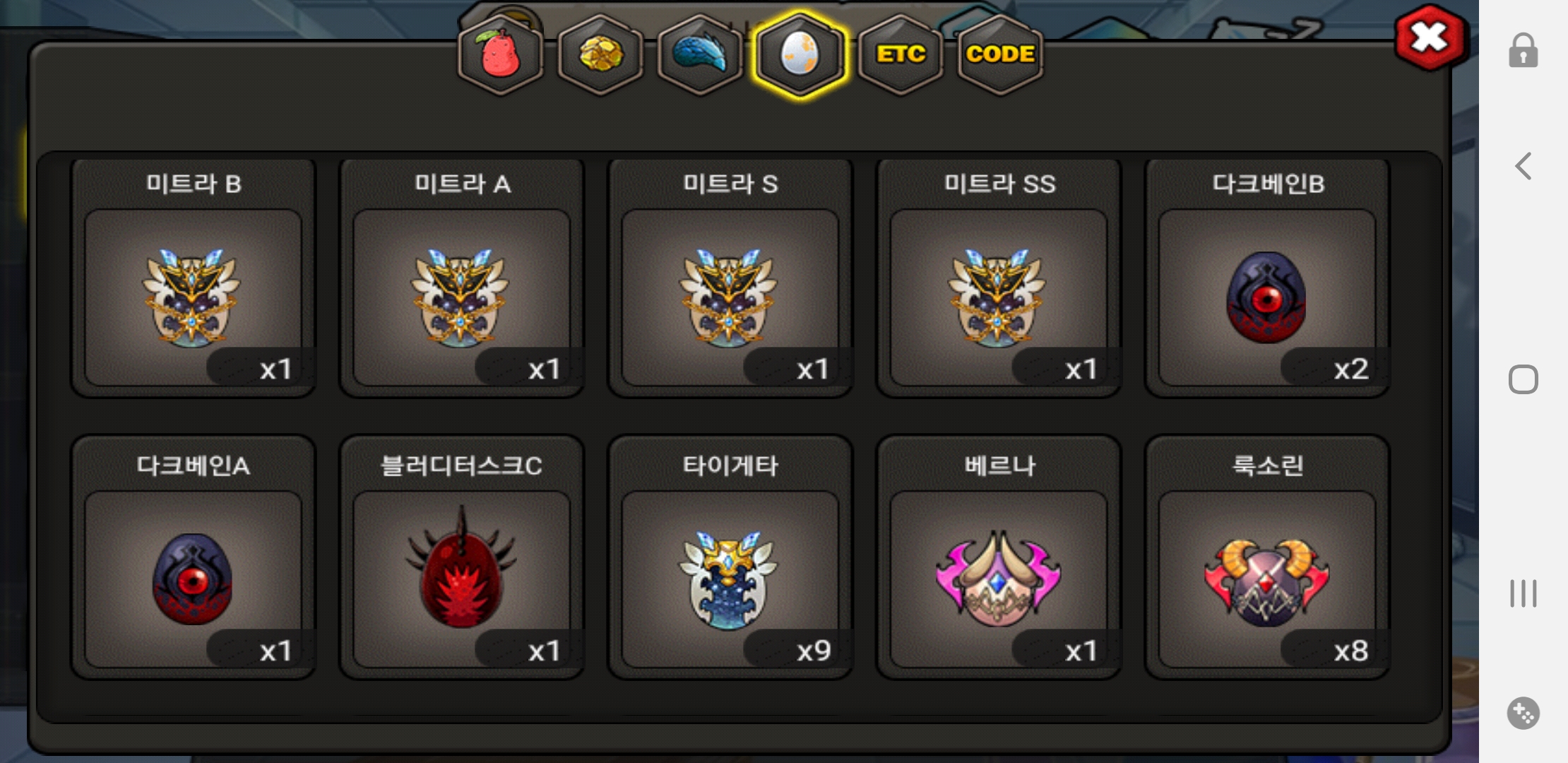Select the egg inventory tab

[x=800, y=54]
